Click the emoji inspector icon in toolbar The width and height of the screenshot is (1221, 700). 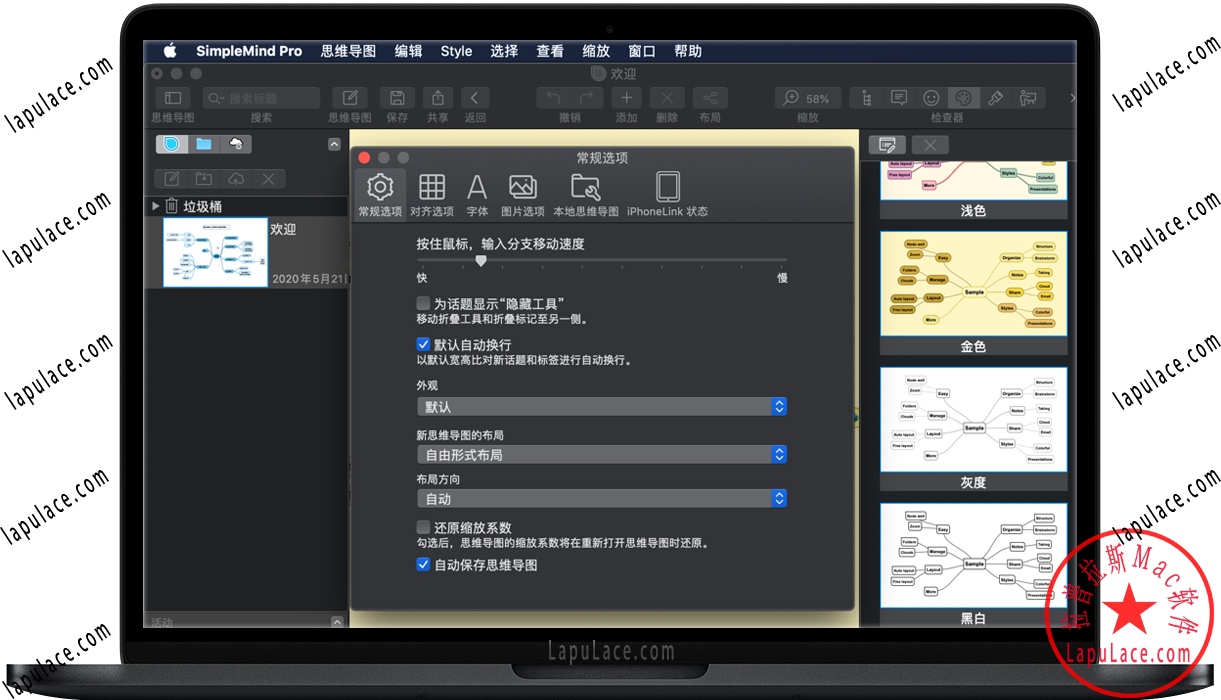tap(931, 97)
